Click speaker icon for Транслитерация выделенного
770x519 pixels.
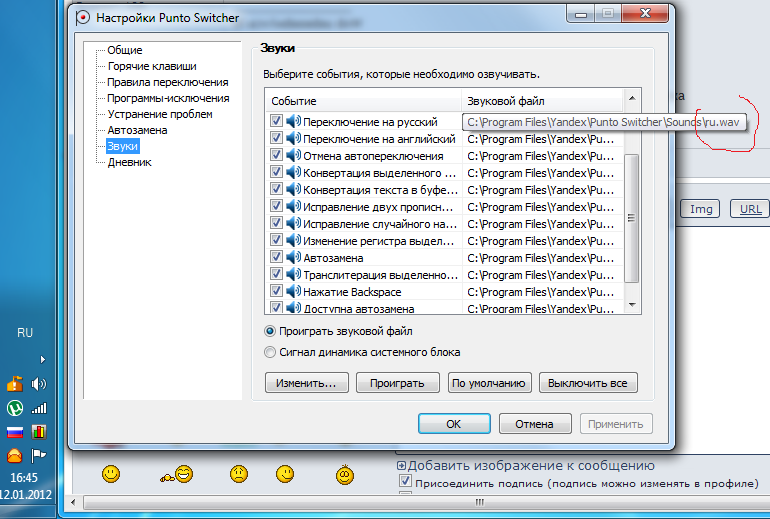click(x=293, y=274)
